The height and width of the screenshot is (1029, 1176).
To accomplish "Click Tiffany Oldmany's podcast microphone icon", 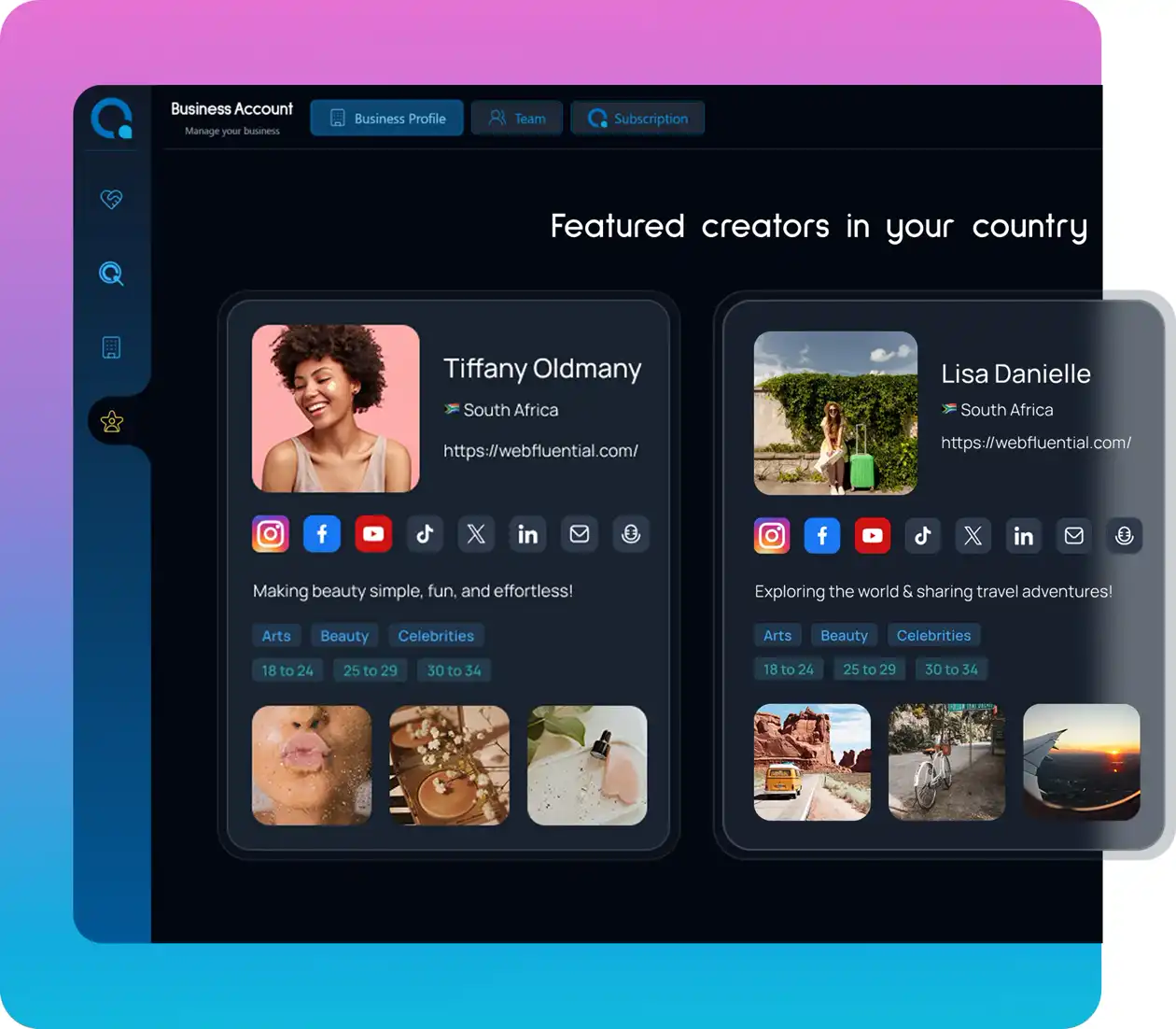I will coord(631,534).
